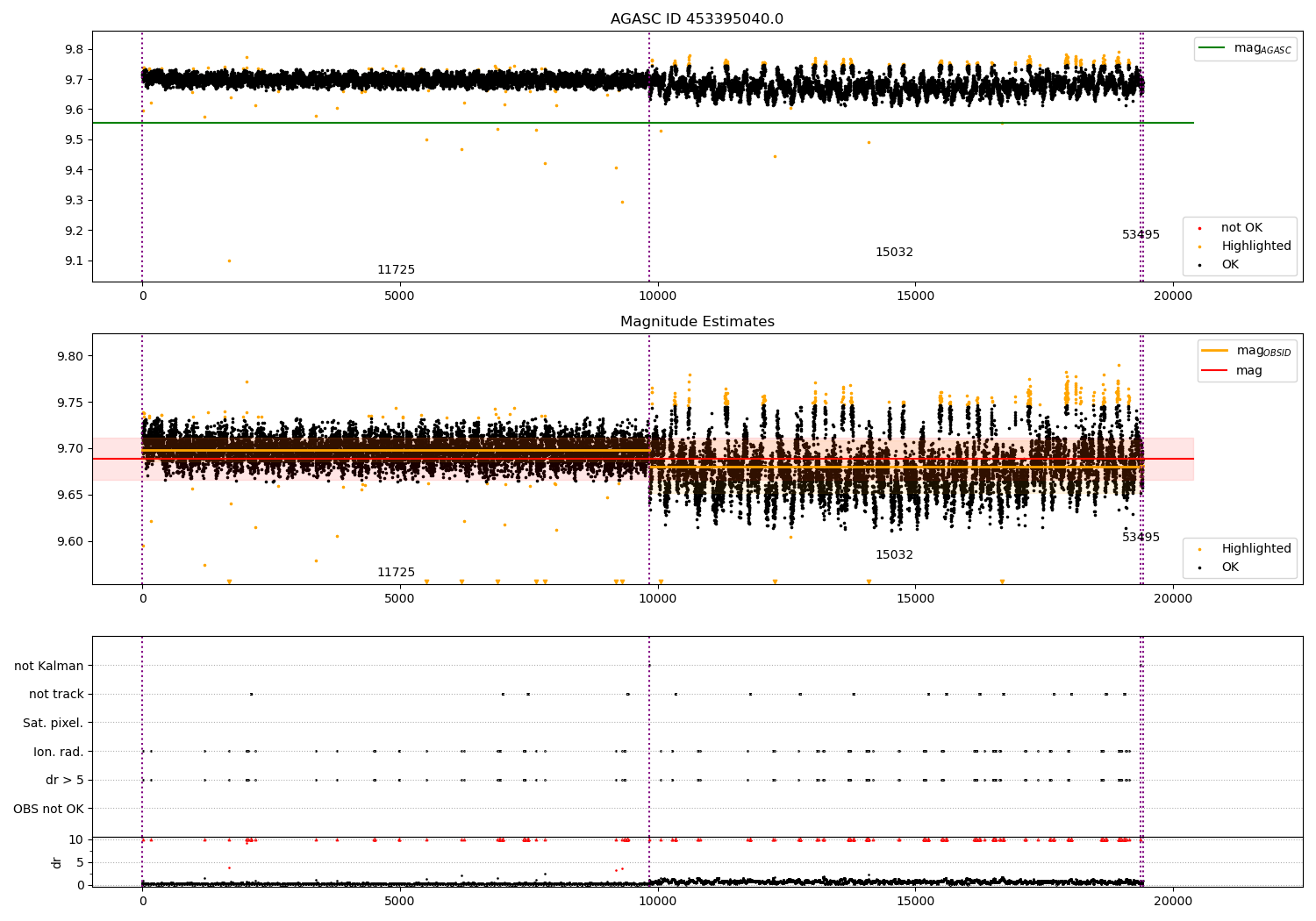
Task: Click obsid annotation '53495' in Magnitude Estimates plot
Action: [x=1141, y=538]
